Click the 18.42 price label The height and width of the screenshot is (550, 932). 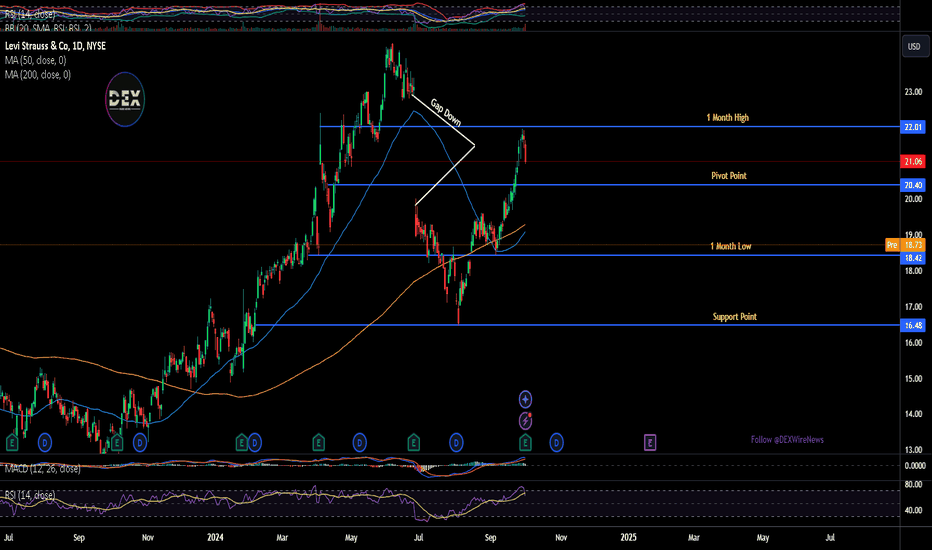(x=913, y=257)
